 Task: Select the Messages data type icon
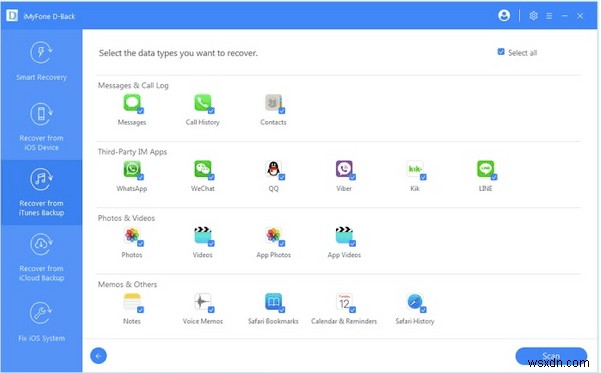pyautogui.click(x=132, y=103)
